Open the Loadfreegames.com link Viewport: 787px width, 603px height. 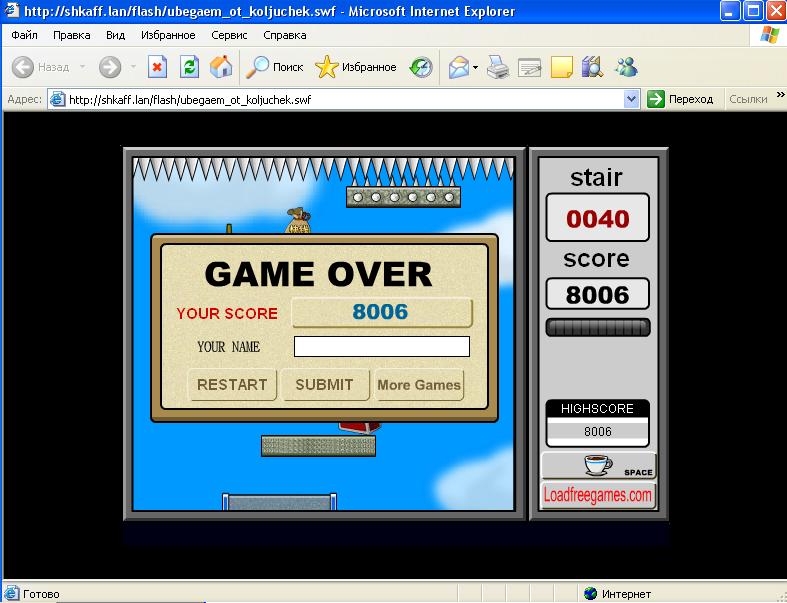coord(598,496)
